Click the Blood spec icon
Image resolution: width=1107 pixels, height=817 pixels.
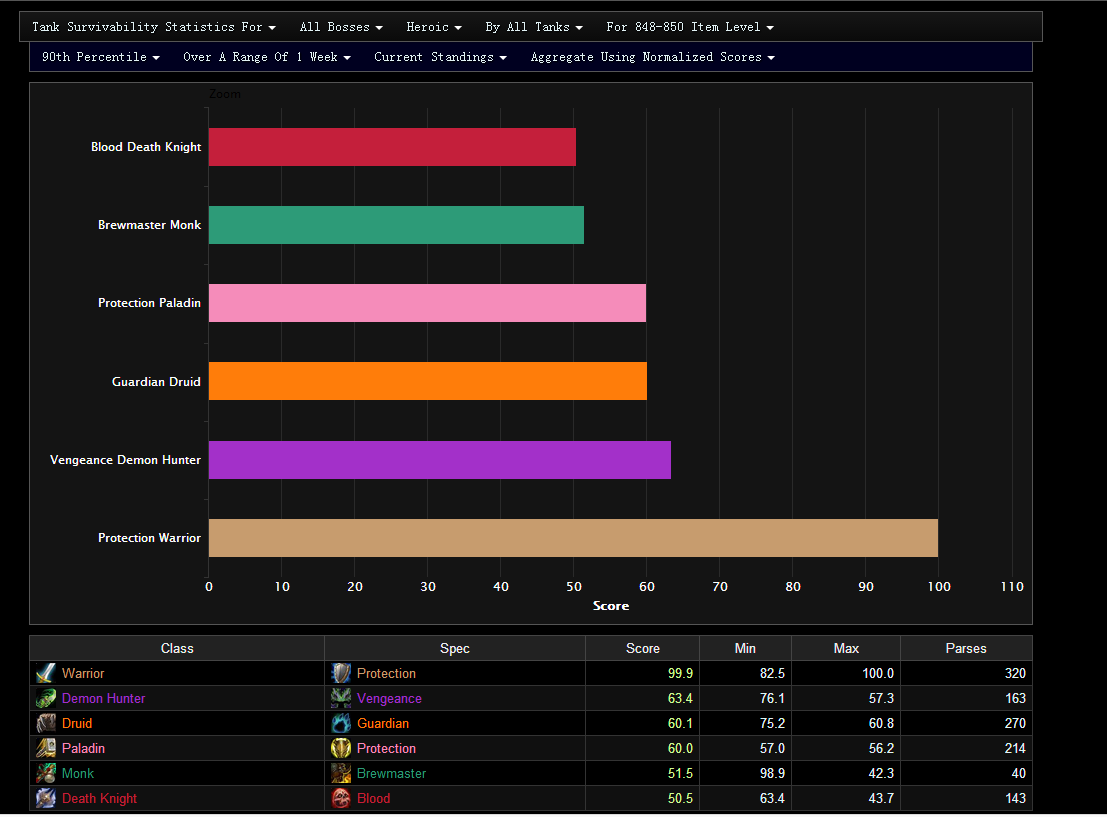tap(341, 799)
